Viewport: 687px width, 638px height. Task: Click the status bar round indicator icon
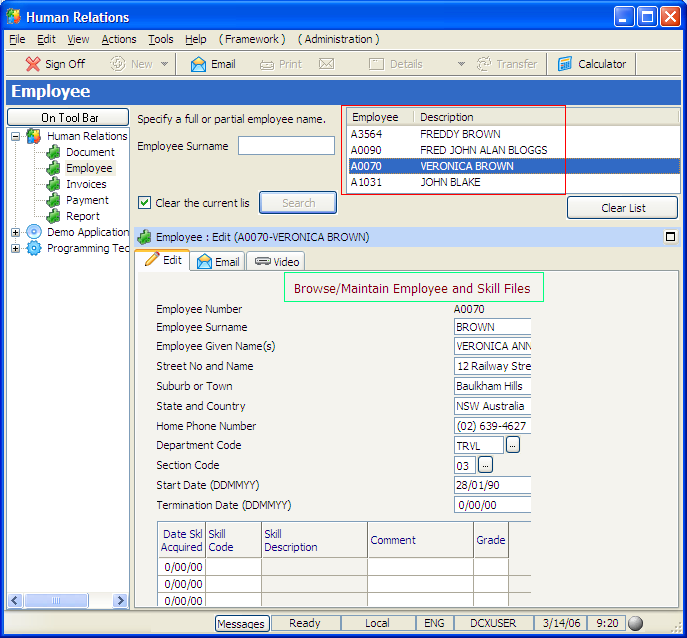(x=635, y=623)
